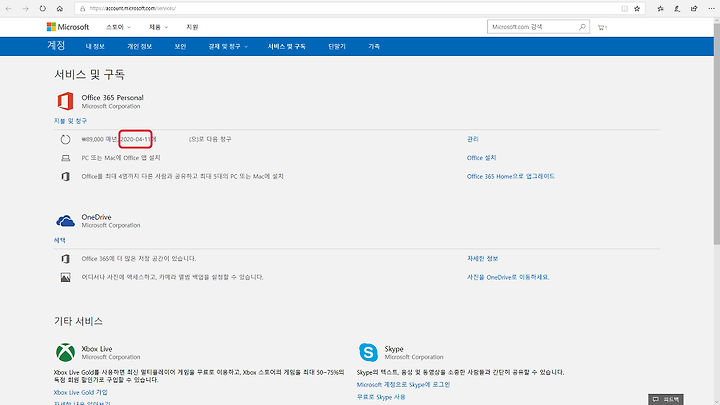Reload the page with refresh icon
720x405 pixels.
point(43,8)
